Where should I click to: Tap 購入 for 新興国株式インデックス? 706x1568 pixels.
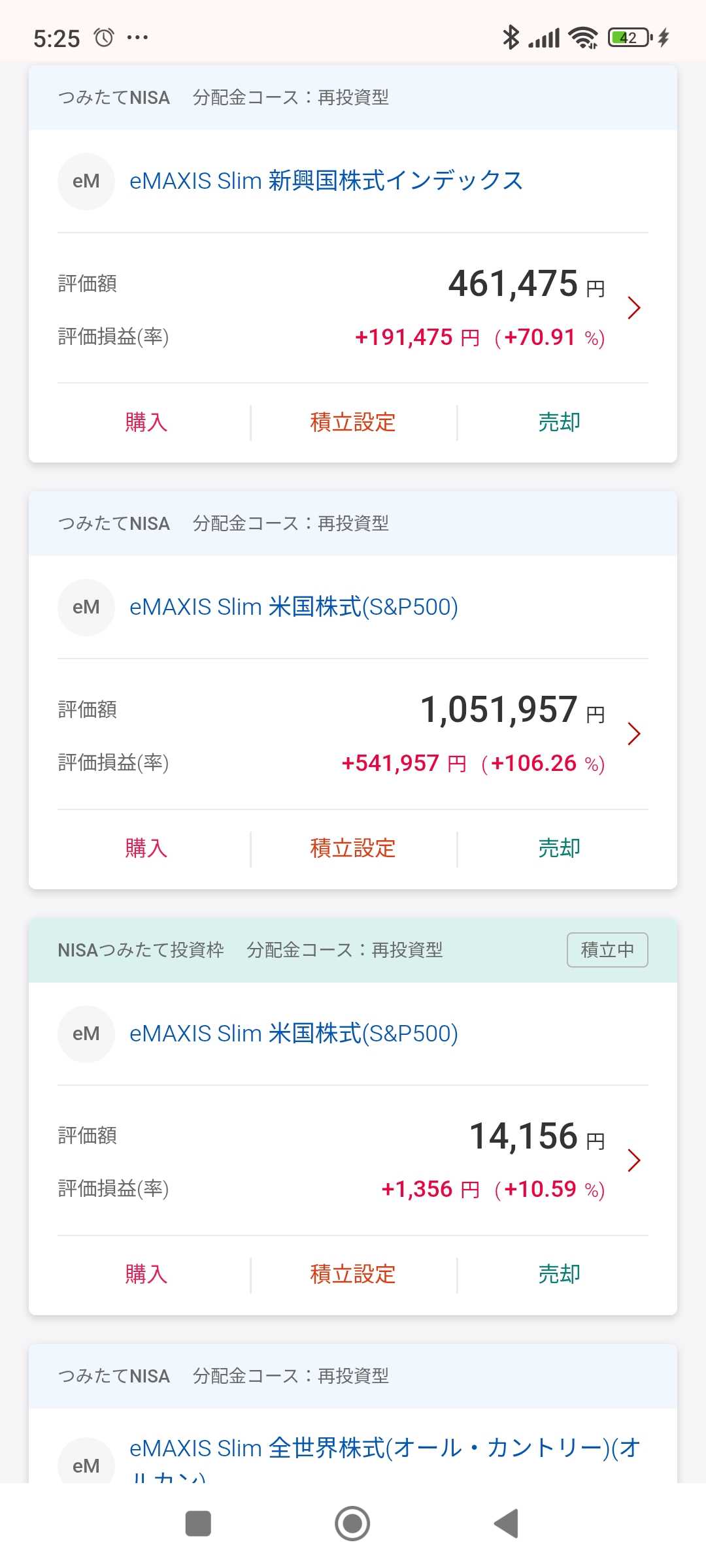point(146,422)
